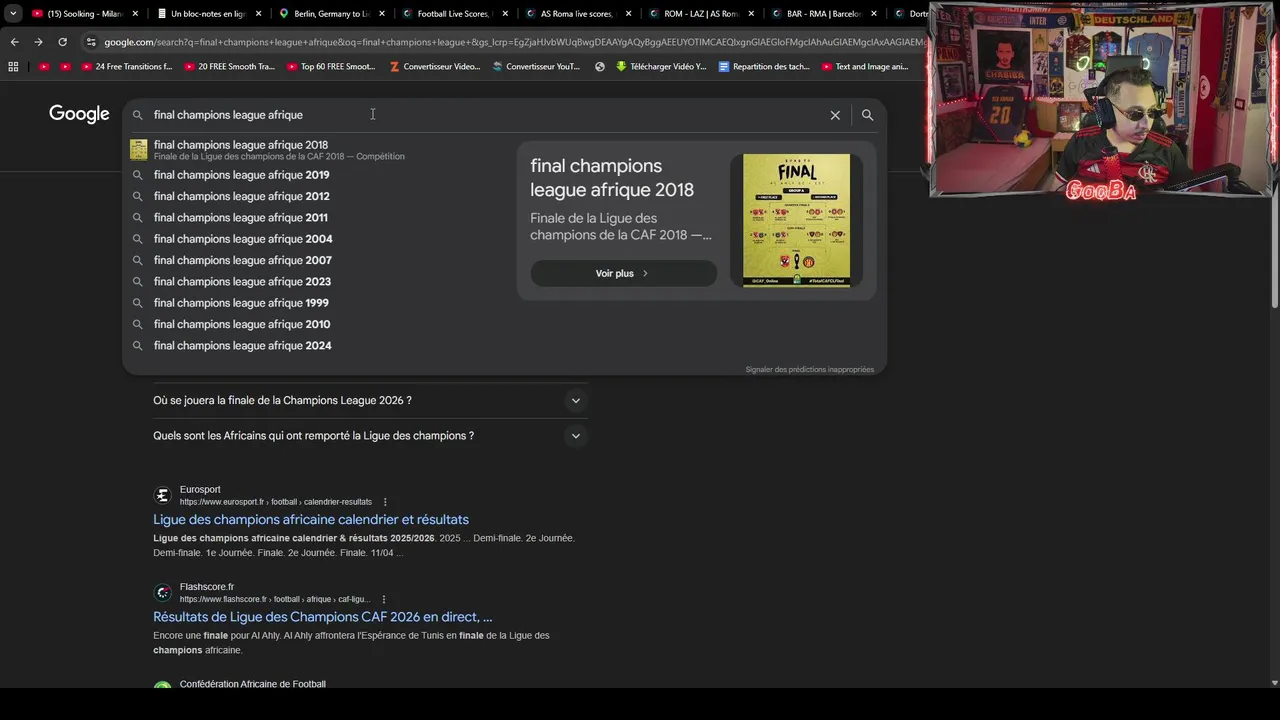This screenshot has width=1280, height=720.
Task: Select suggestion ending in 2023
Action: [x=318, y=281]
